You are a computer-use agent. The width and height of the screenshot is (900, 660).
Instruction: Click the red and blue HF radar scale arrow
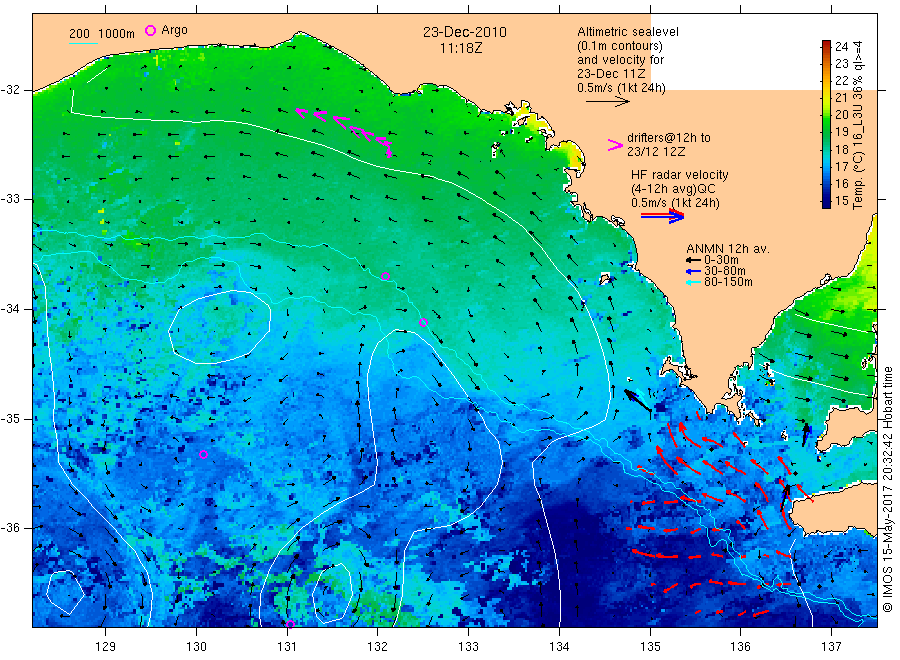(x=662, y=216)
